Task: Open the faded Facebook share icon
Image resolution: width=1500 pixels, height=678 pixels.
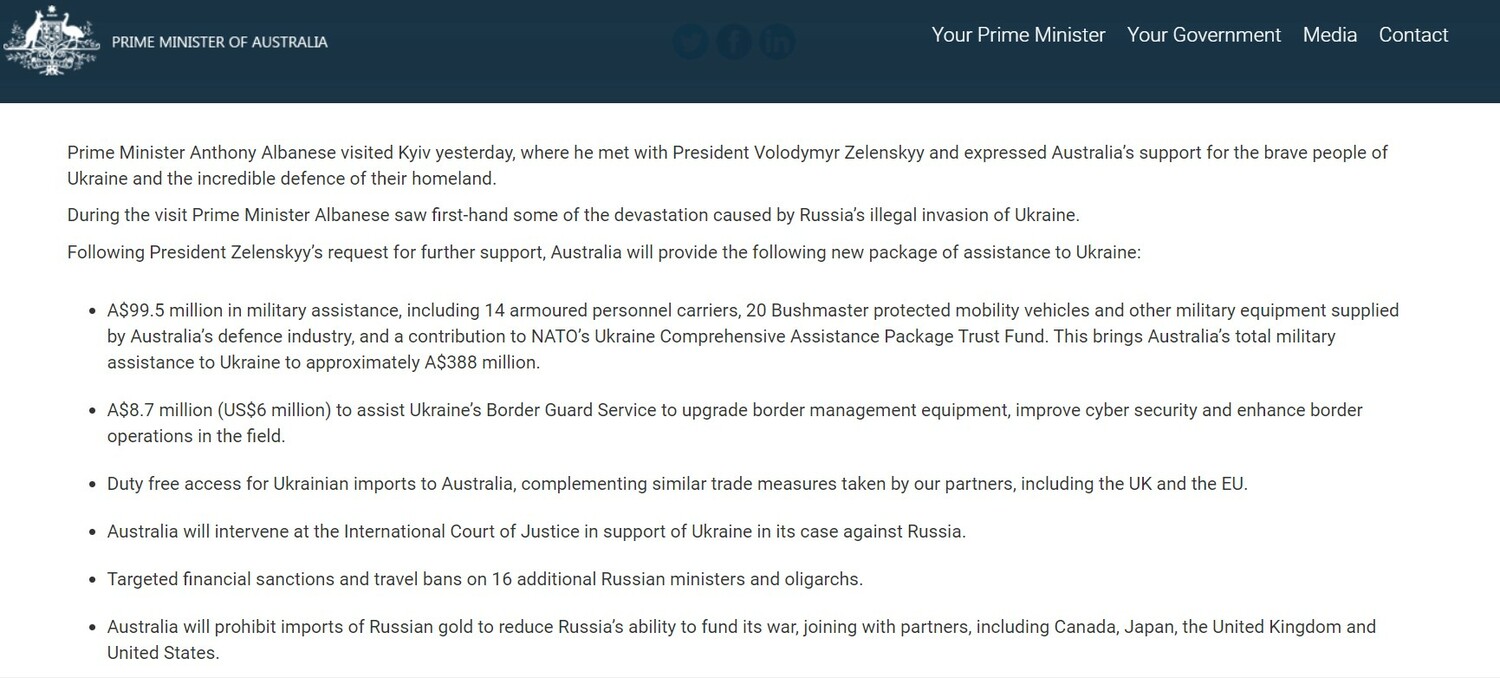Action: [734, 42]
